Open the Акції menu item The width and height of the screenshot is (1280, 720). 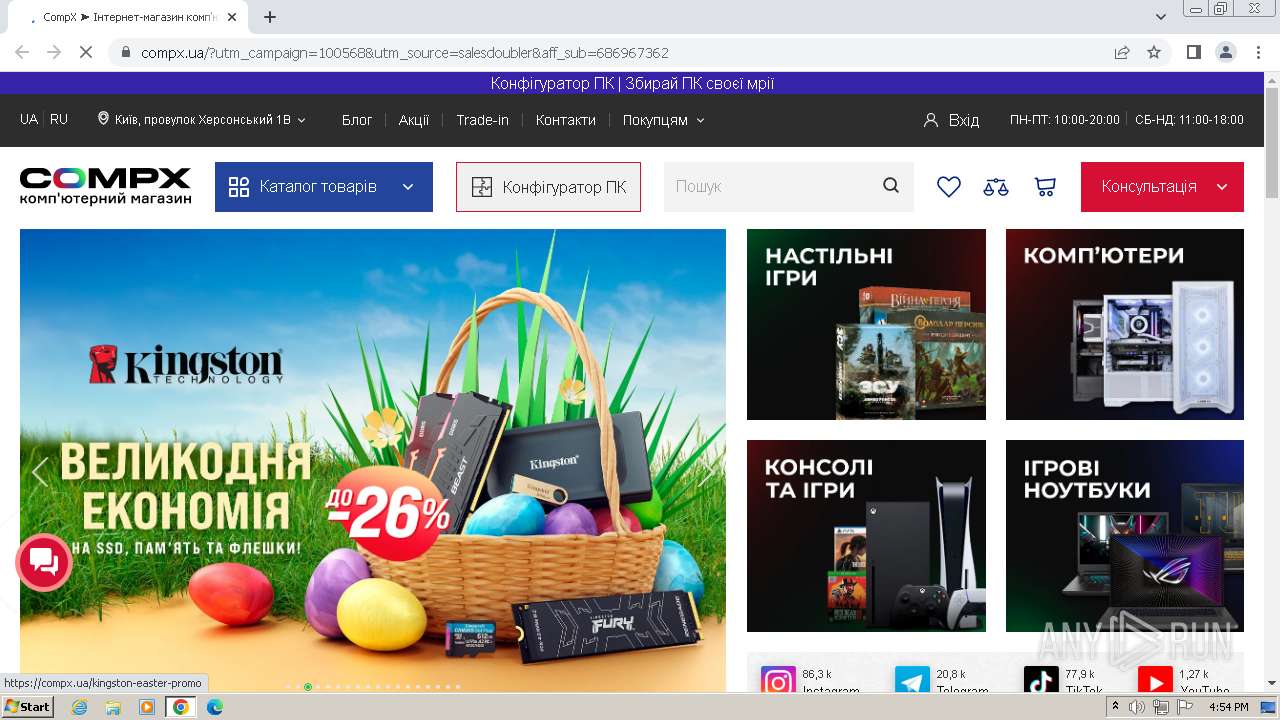coord(414,120)
